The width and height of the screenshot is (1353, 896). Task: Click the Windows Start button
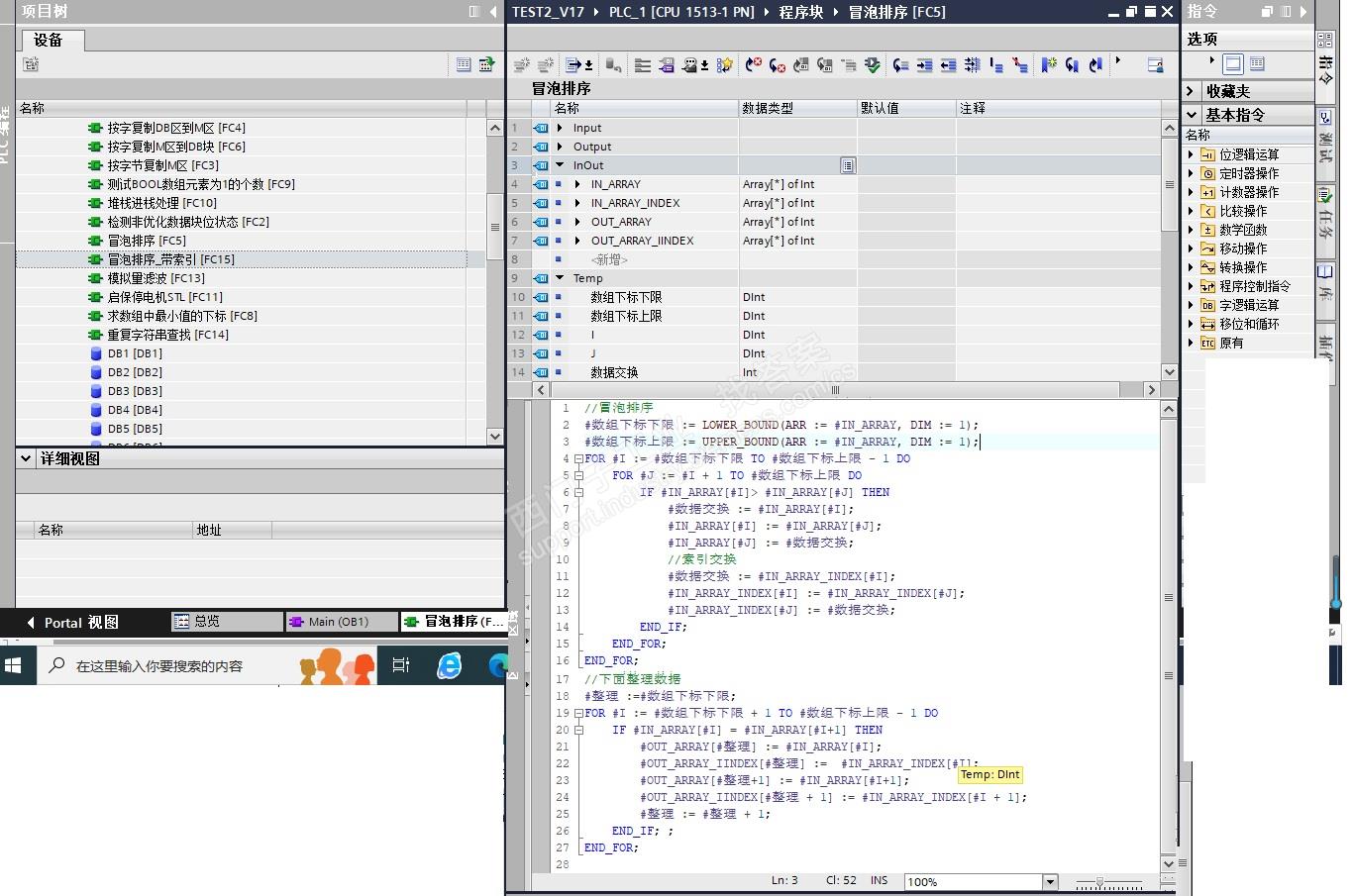(14, 665)
